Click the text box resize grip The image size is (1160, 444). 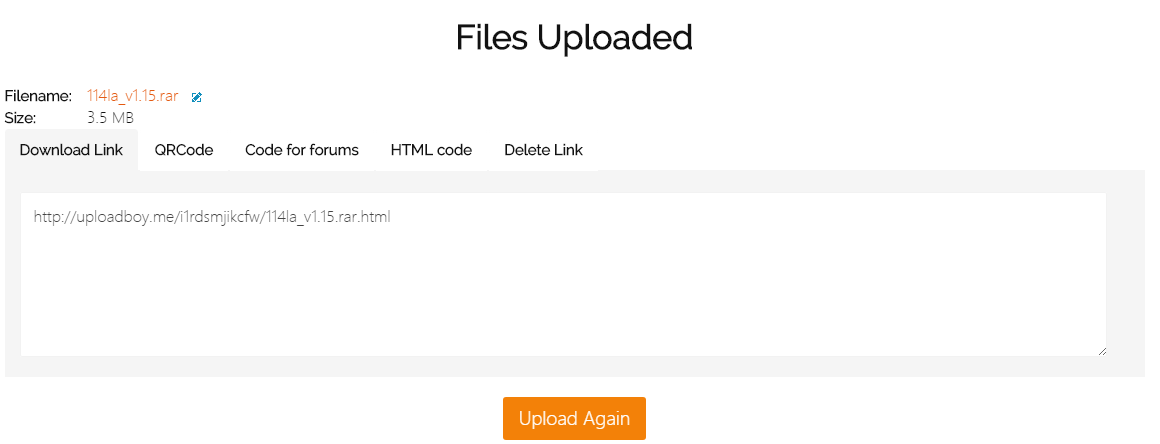[1102, 352]
